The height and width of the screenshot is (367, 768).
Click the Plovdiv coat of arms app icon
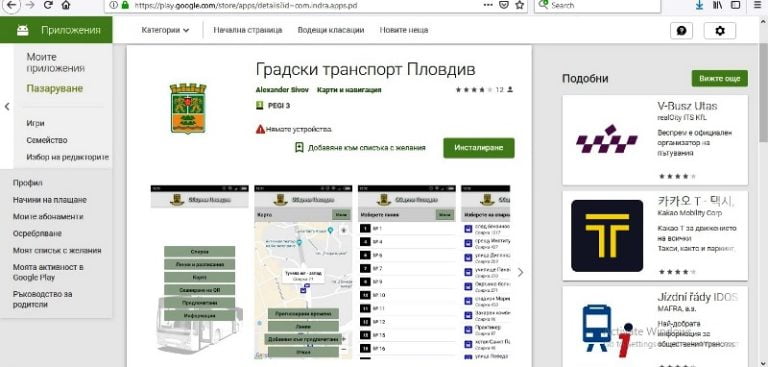(x=188, y=108)
